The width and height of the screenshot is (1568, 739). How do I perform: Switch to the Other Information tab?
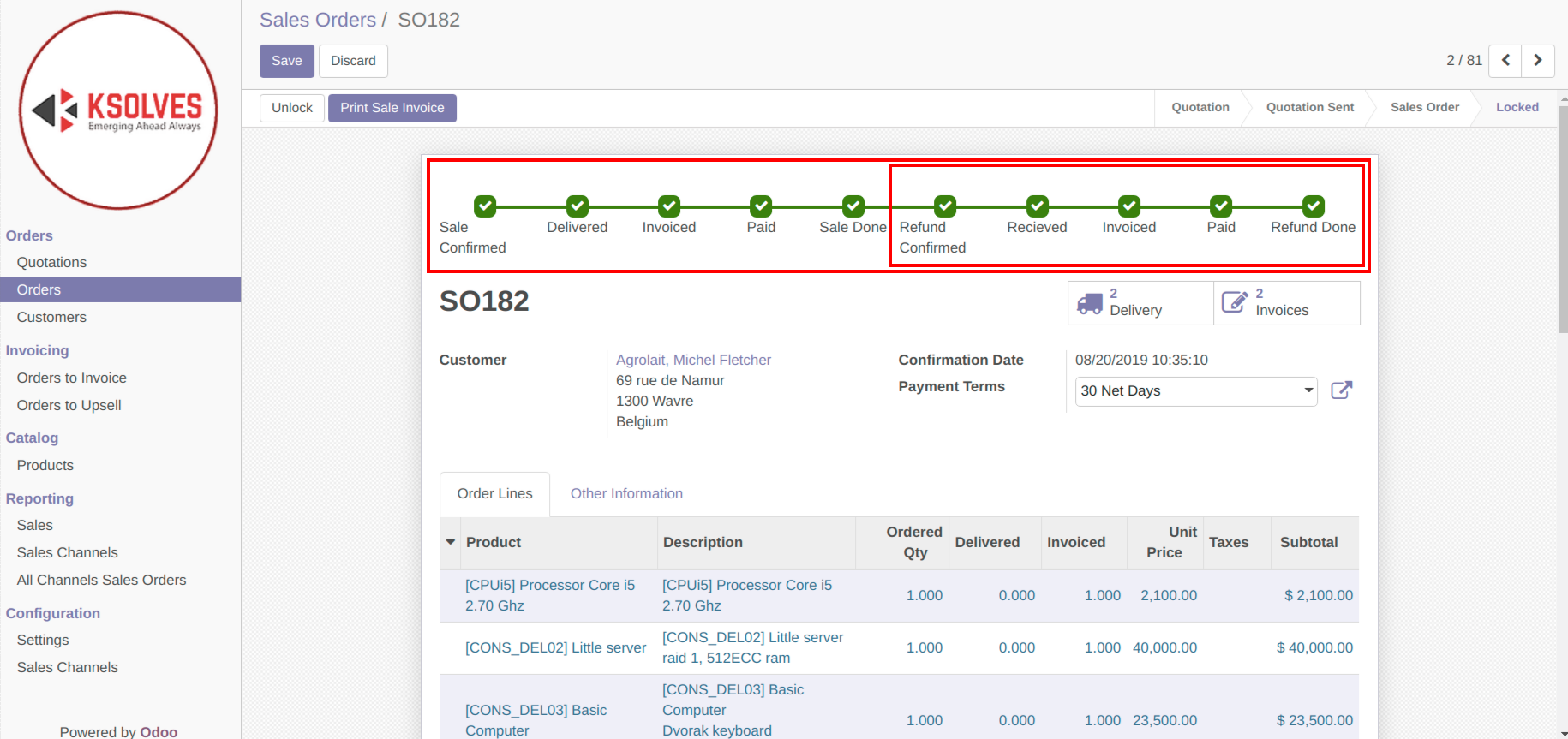point(626,494)
